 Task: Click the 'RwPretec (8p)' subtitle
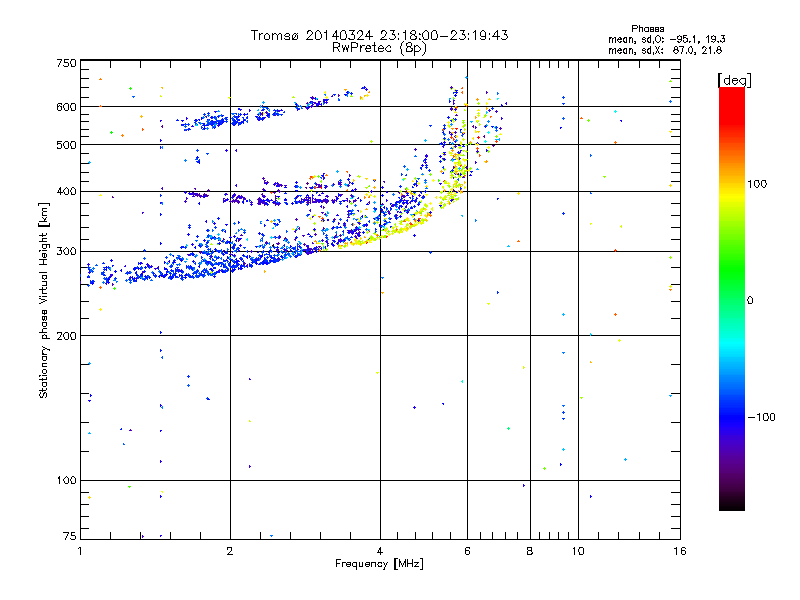tap(379, 48)
